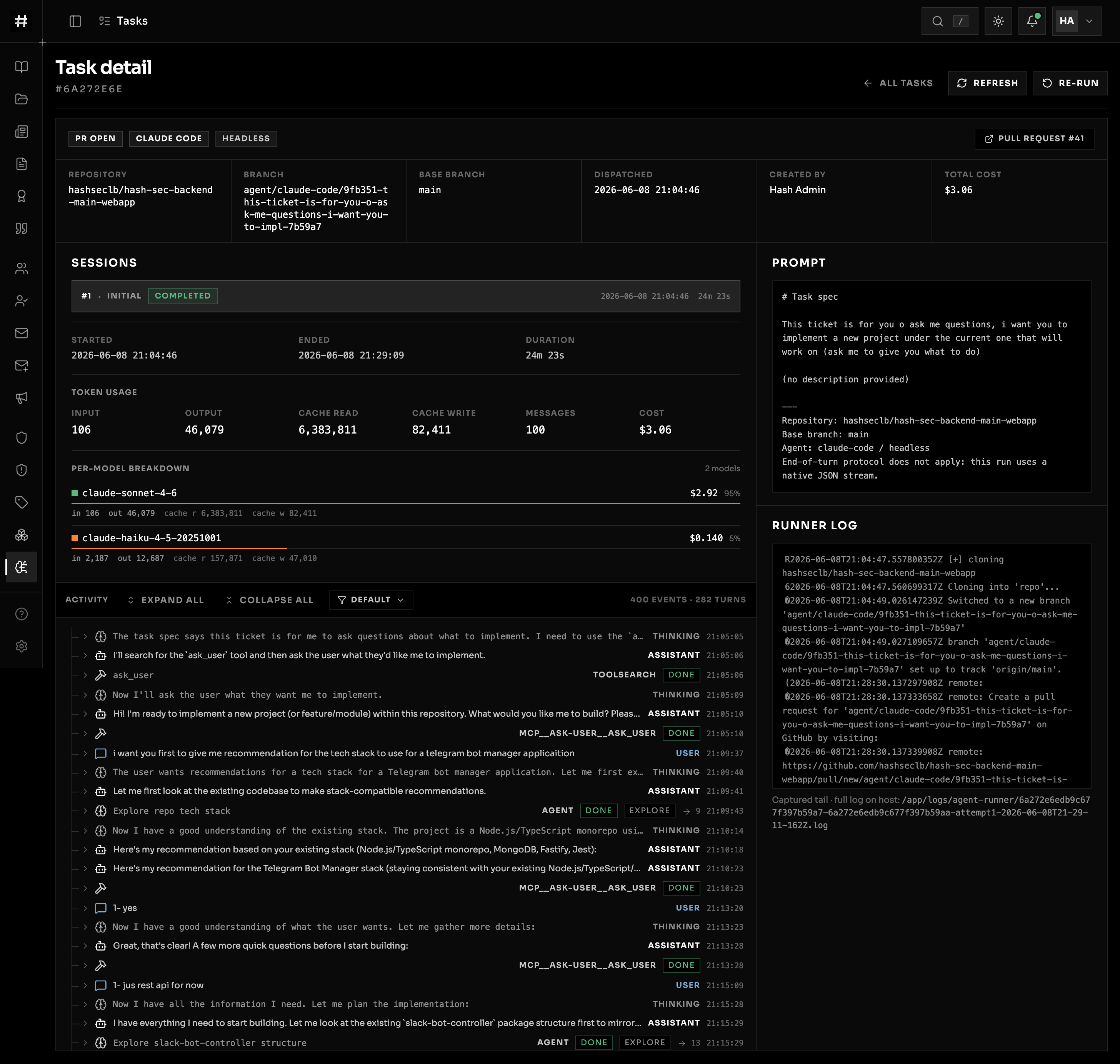Open the newspaper icon in sidebar
This screenshot has width=1120, height=1064.
tap(22, 132)
